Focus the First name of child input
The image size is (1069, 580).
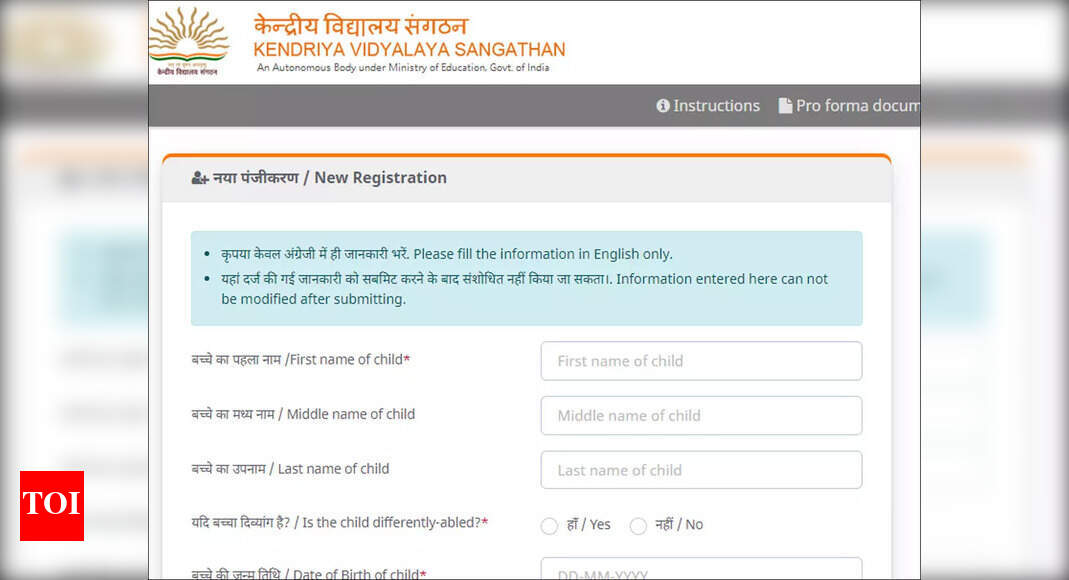tap(701, 361)
